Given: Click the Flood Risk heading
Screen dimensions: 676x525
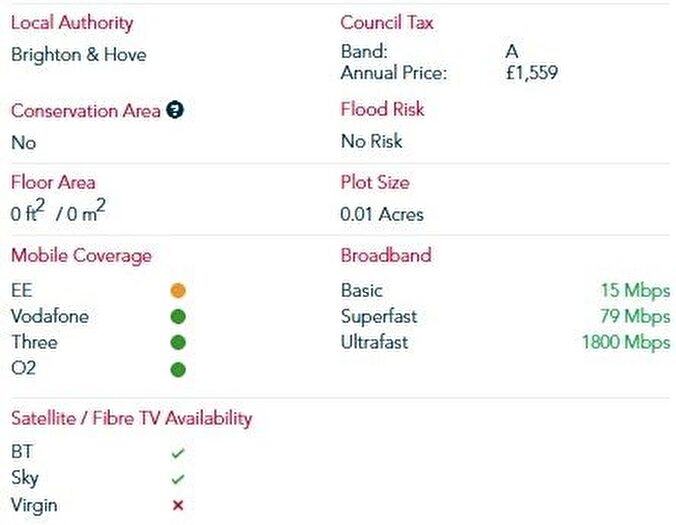Looking at the screenshot, I should [x=382, y=110].
